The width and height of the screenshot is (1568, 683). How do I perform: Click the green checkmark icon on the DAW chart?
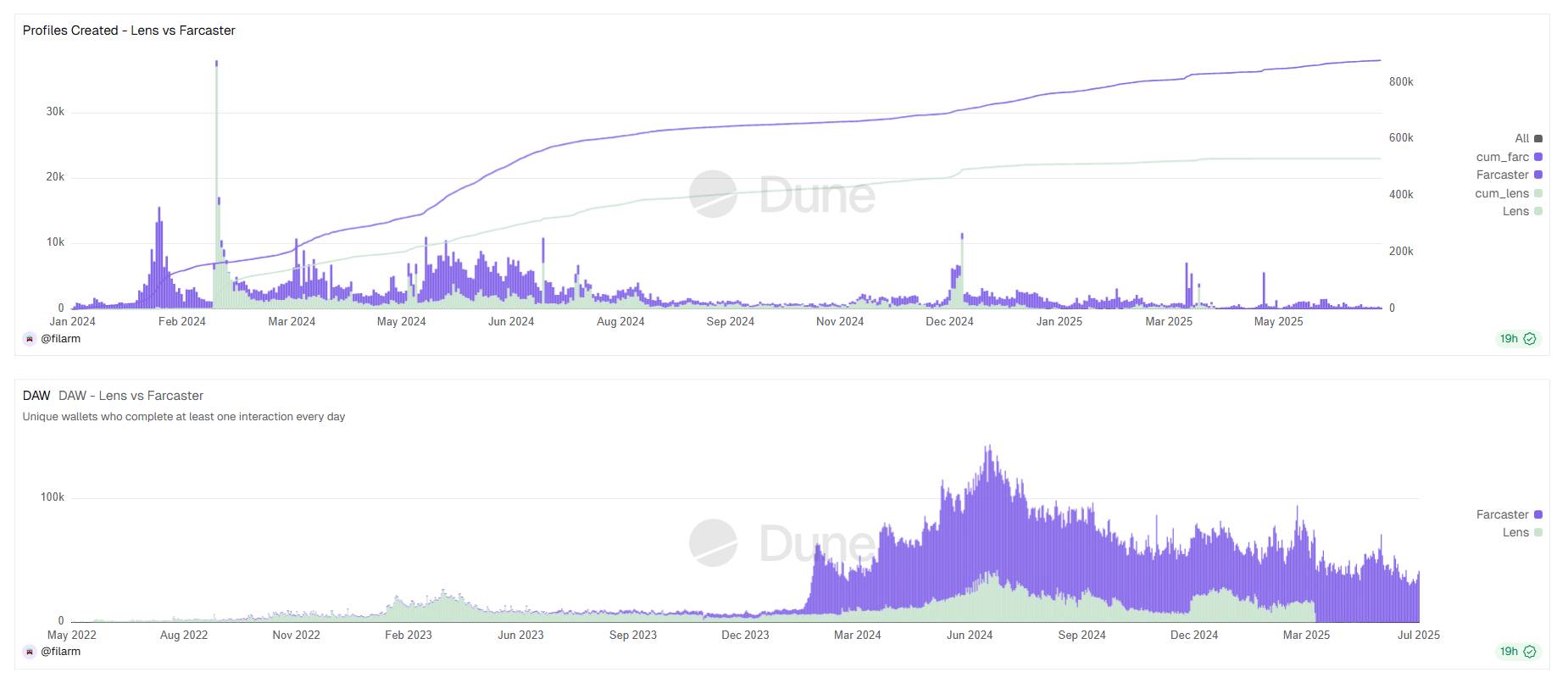(1530, 652)
